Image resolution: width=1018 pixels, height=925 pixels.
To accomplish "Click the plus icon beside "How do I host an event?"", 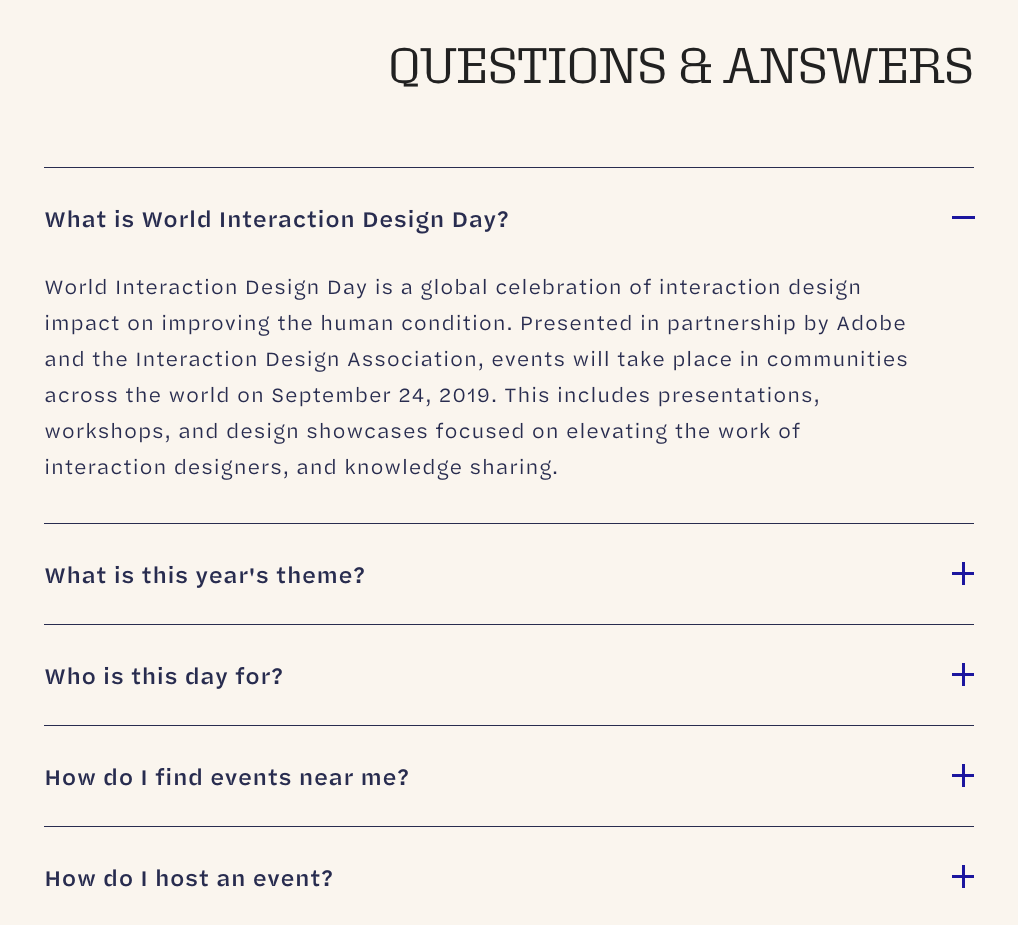I will coord(963,877).
